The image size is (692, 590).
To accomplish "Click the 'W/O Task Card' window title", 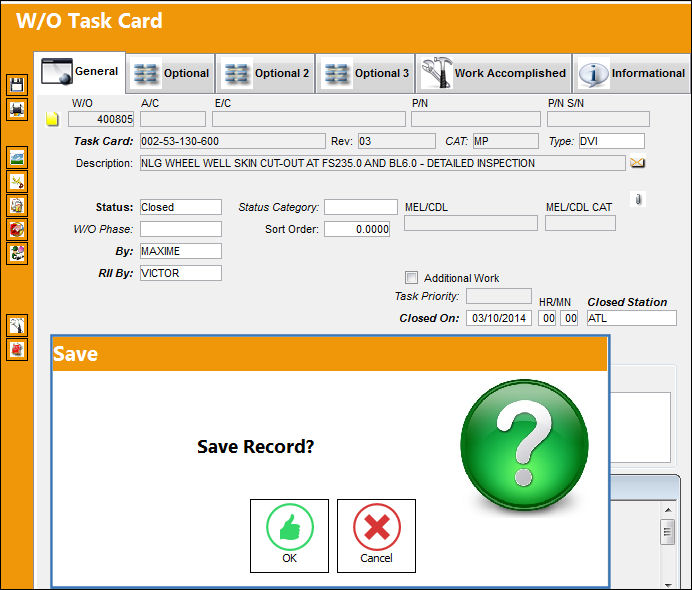I will click(x=89, y=21).
